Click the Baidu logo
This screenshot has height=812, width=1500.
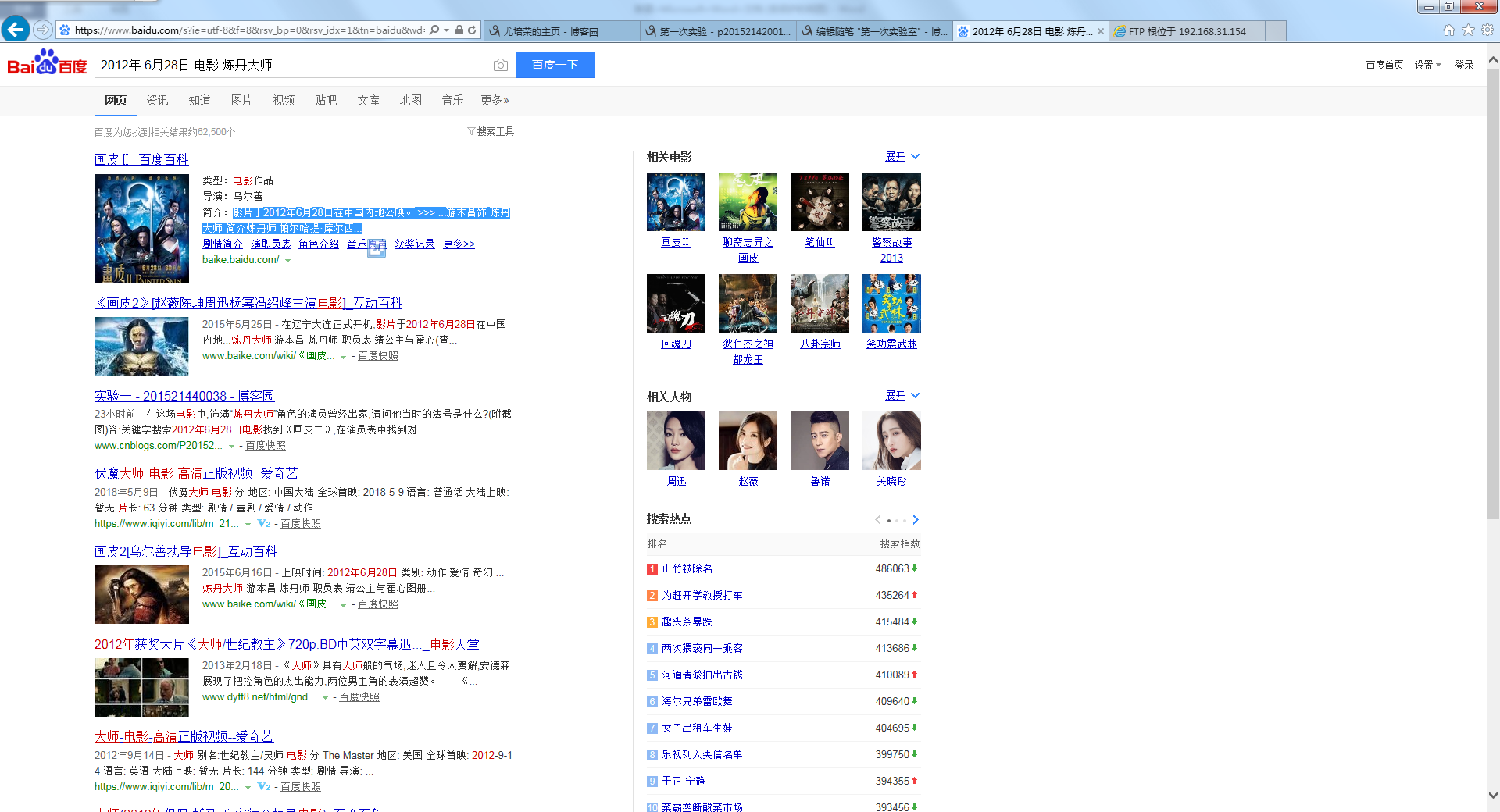point(48,62)
